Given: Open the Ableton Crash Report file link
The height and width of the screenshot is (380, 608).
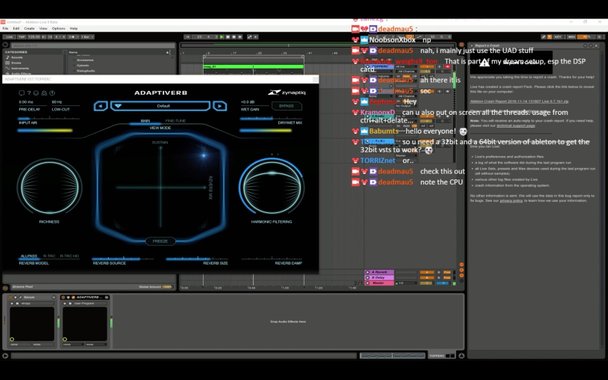Looking at the screenshot, I should 520,101.
